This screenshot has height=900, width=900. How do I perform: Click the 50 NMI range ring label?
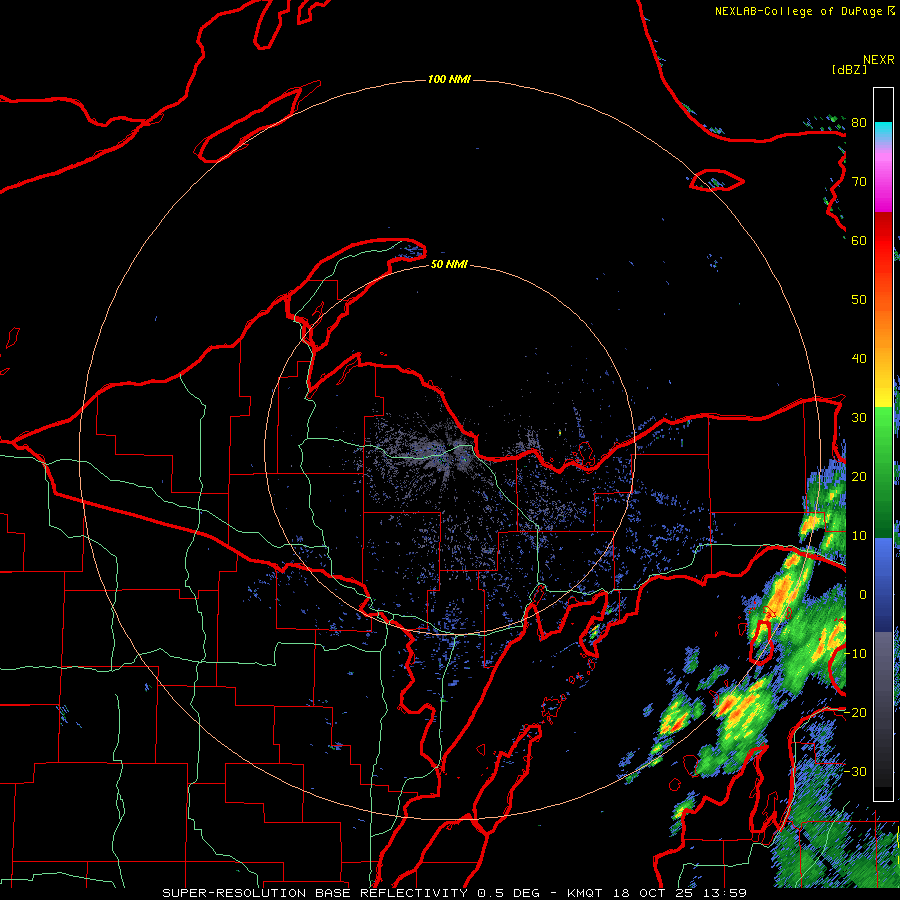pos(449,264)
